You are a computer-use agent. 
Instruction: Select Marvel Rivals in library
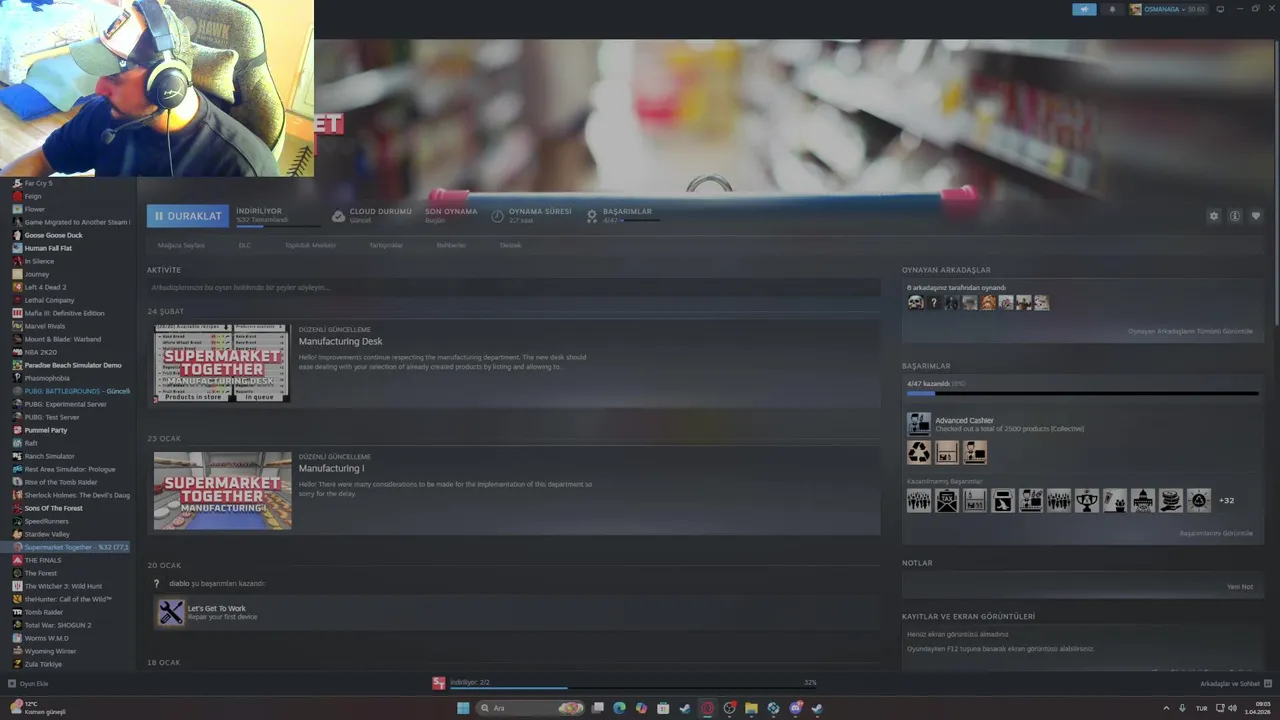pos(44,326)
